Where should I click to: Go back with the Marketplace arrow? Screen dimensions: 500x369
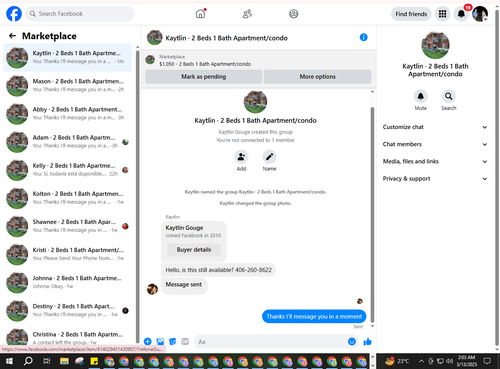tap(12, 36)
